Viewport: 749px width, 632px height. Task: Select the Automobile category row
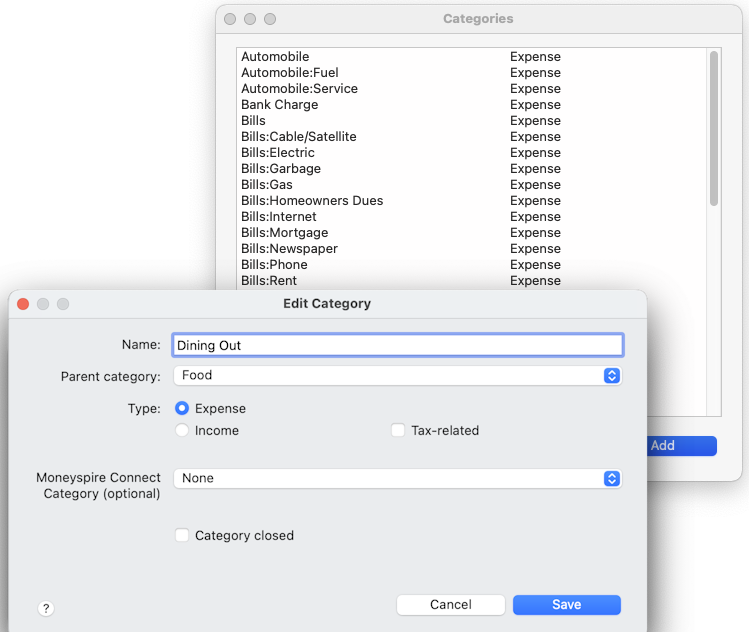[471, 56]
